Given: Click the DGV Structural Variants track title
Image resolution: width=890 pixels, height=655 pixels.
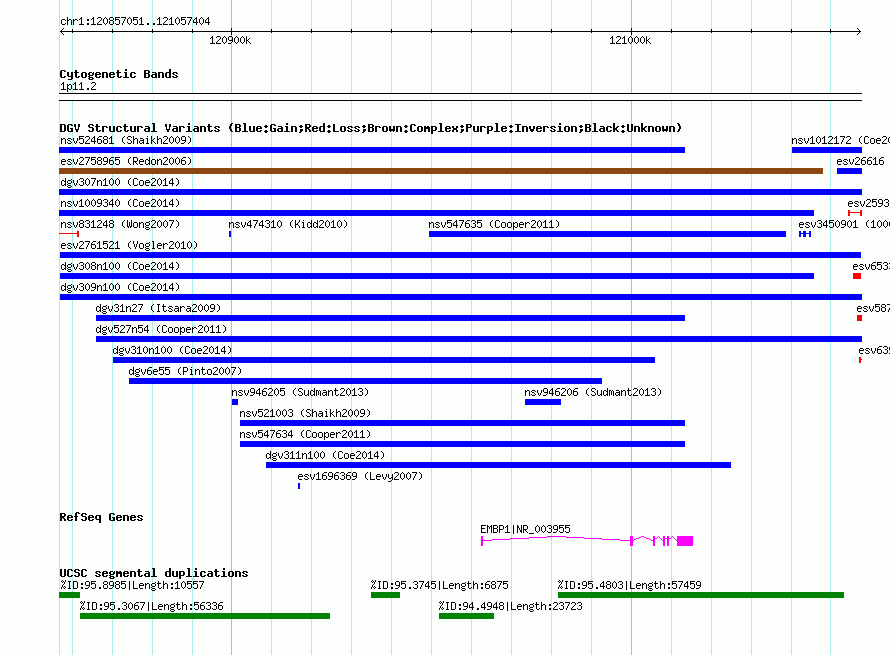Looking at the screenshot, I should pos(370,128).
